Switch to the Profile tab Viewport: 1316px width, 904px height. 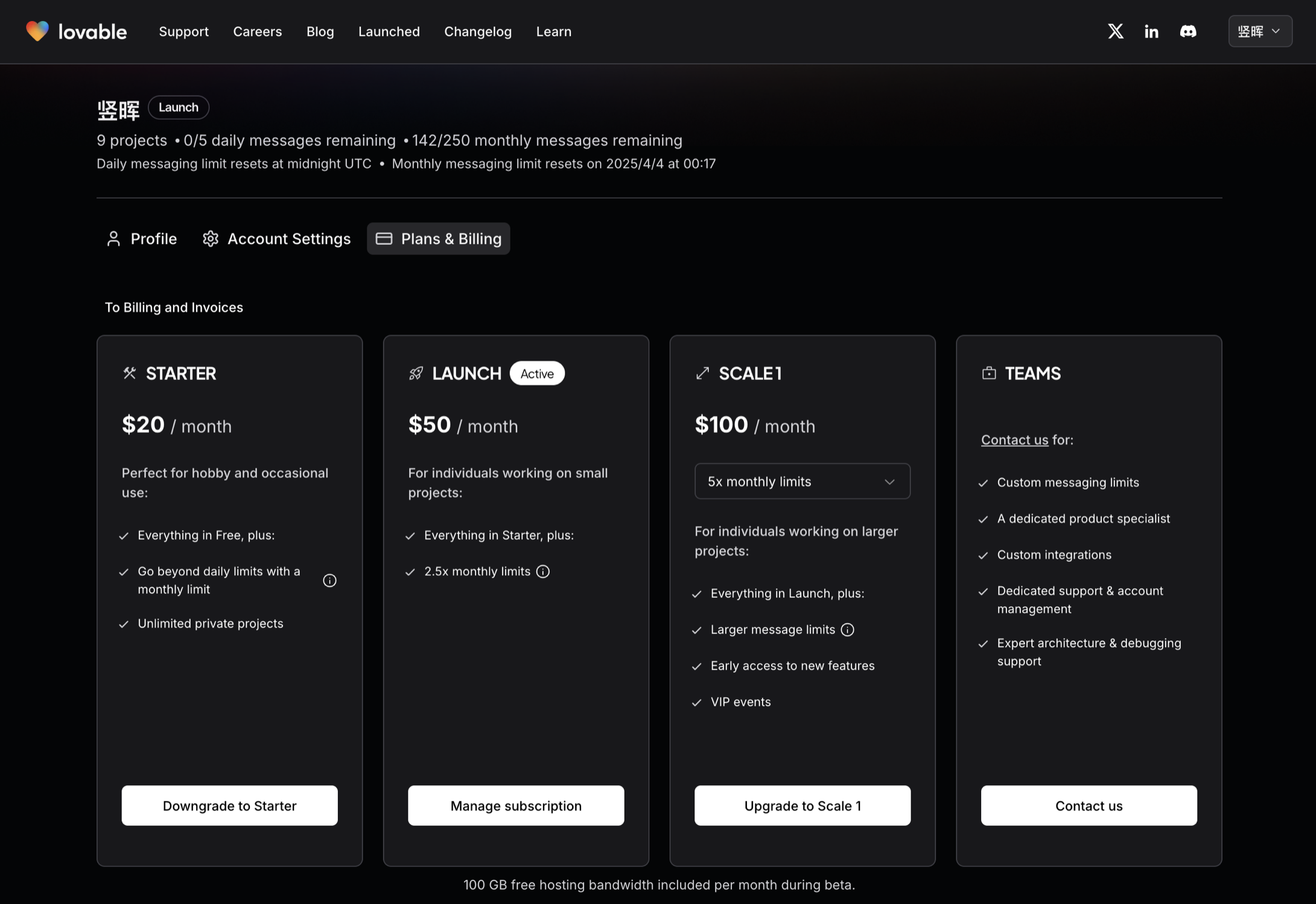[x=142, y=239]
